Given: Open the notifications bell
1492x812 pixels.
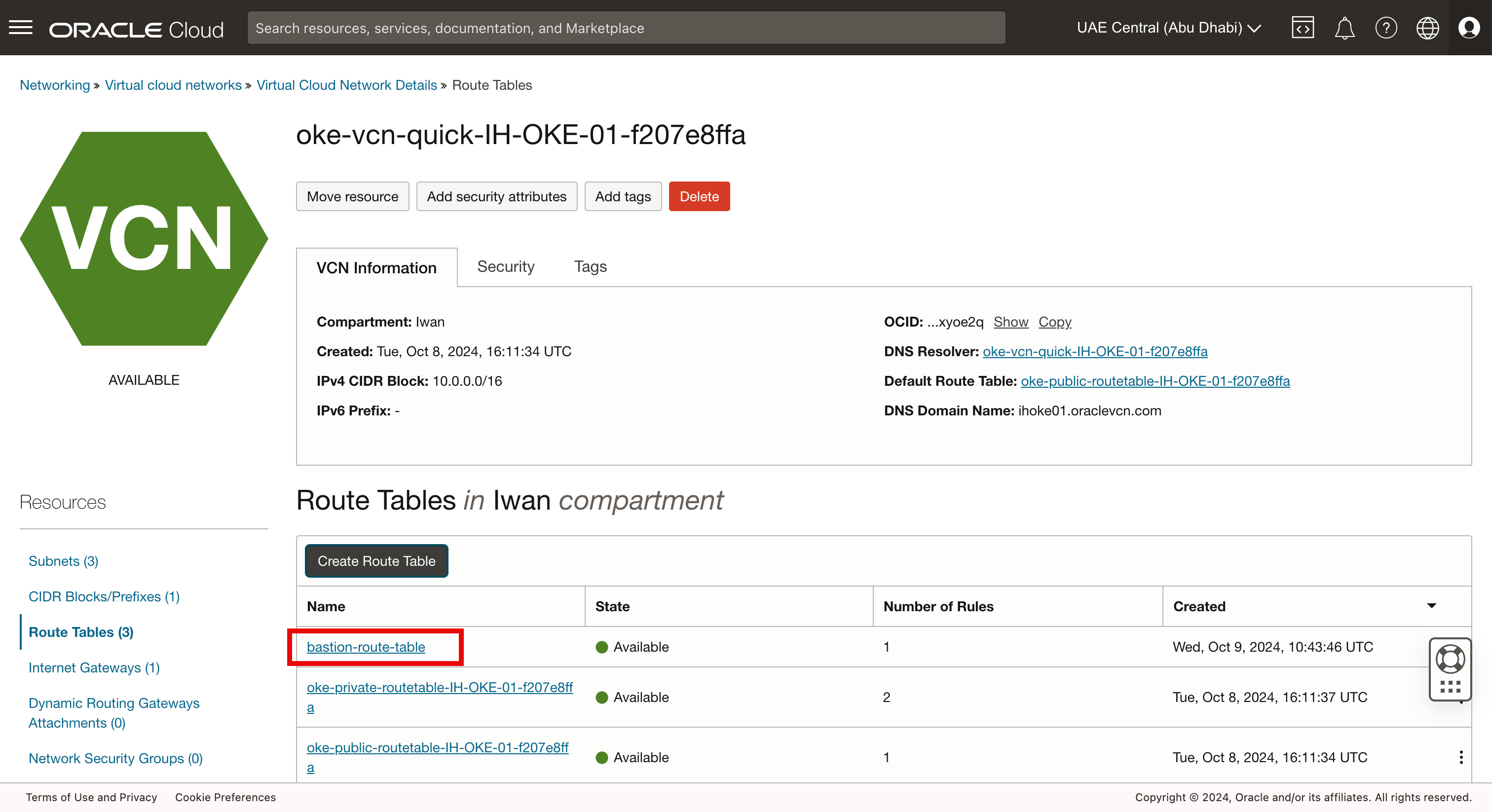Looking at the screenshot, I should point(1344,28).
